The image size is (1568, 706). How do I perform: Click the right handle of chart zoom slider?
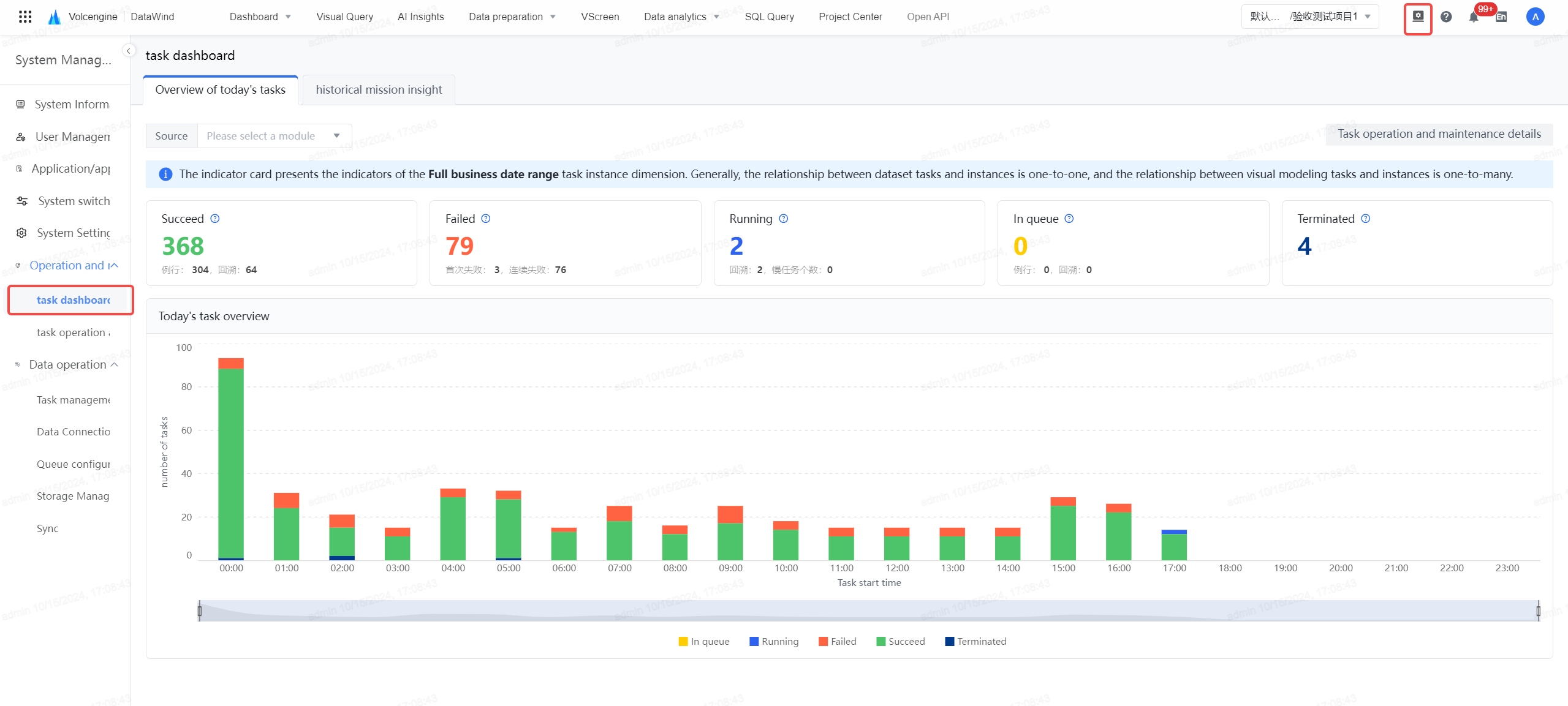pos(1538,610)
